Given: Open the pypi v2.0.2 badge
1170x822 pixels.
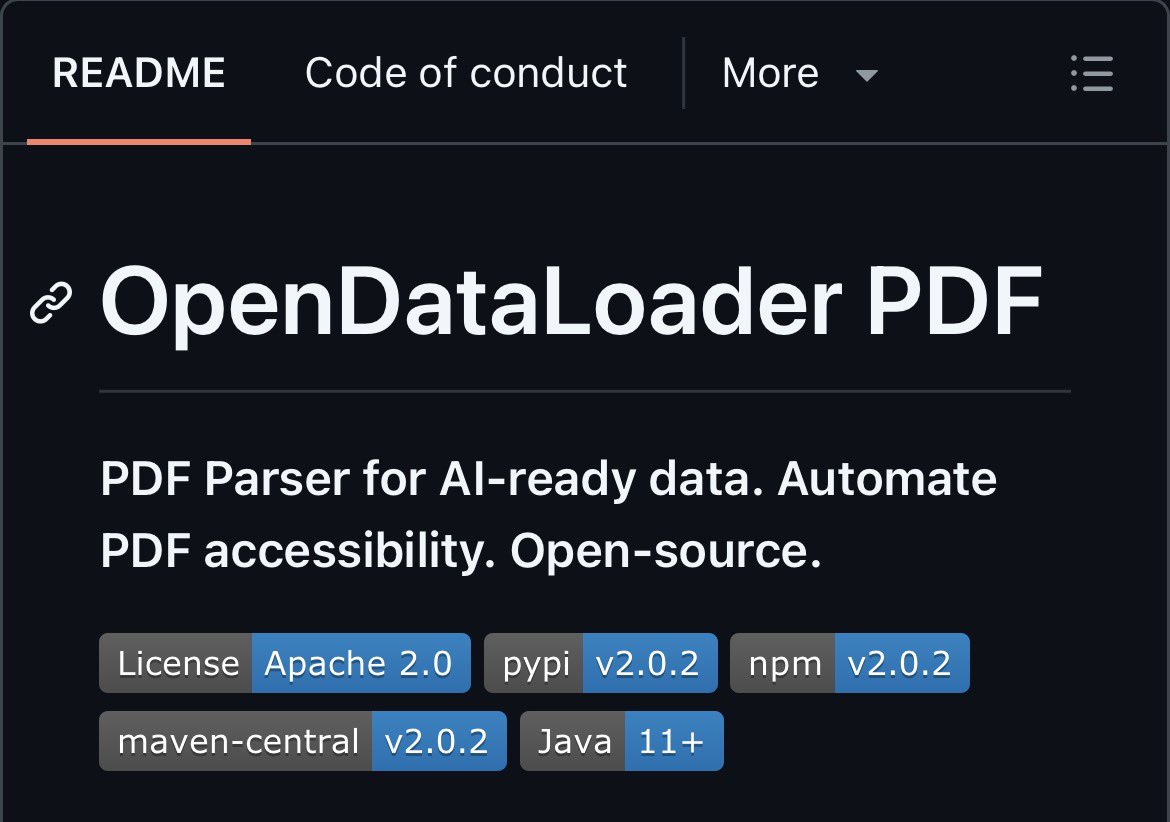Looking at the screenshot, I should [x=601, y=663].
